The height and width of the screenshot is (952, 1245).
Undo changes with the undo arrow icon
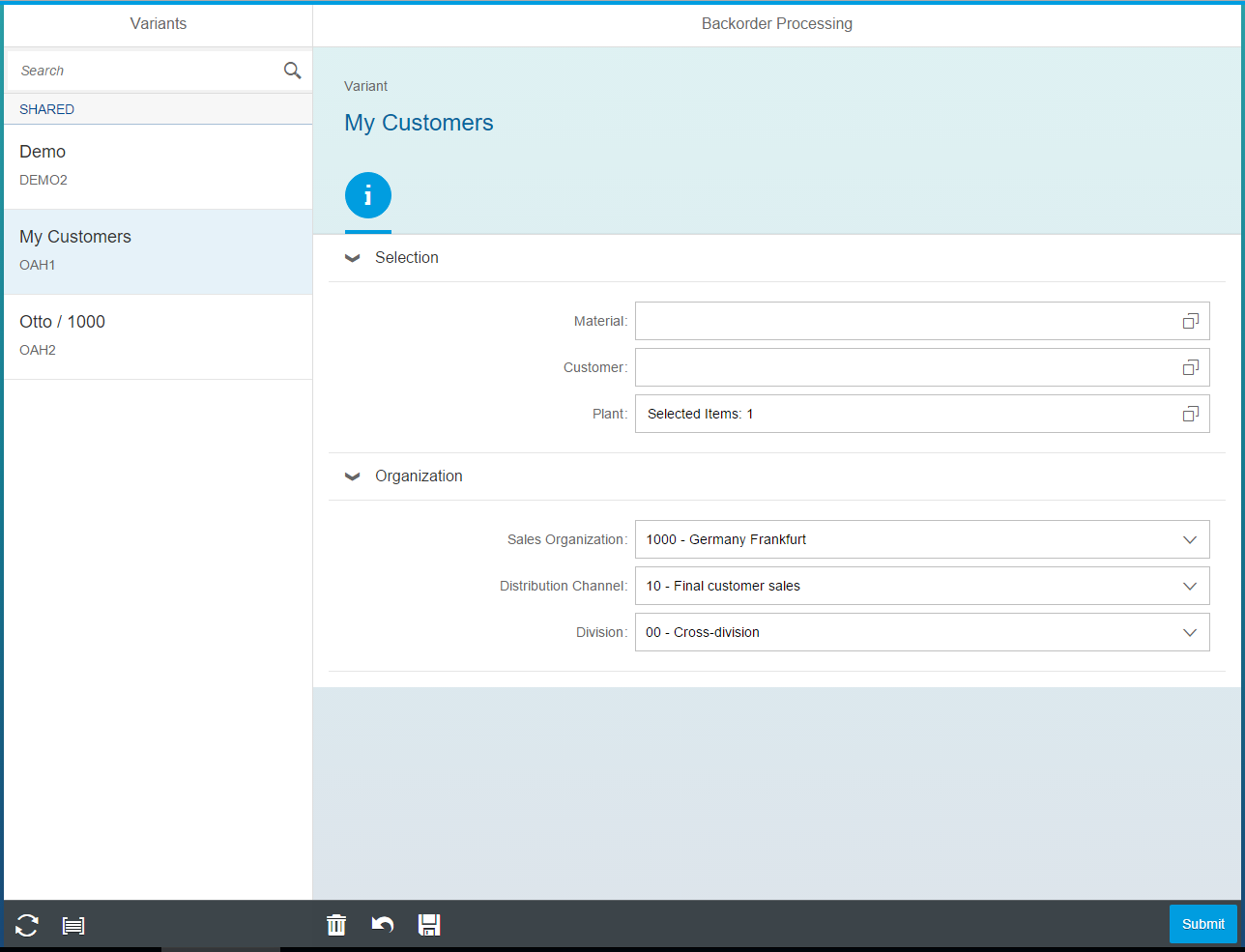pos(382,925)
